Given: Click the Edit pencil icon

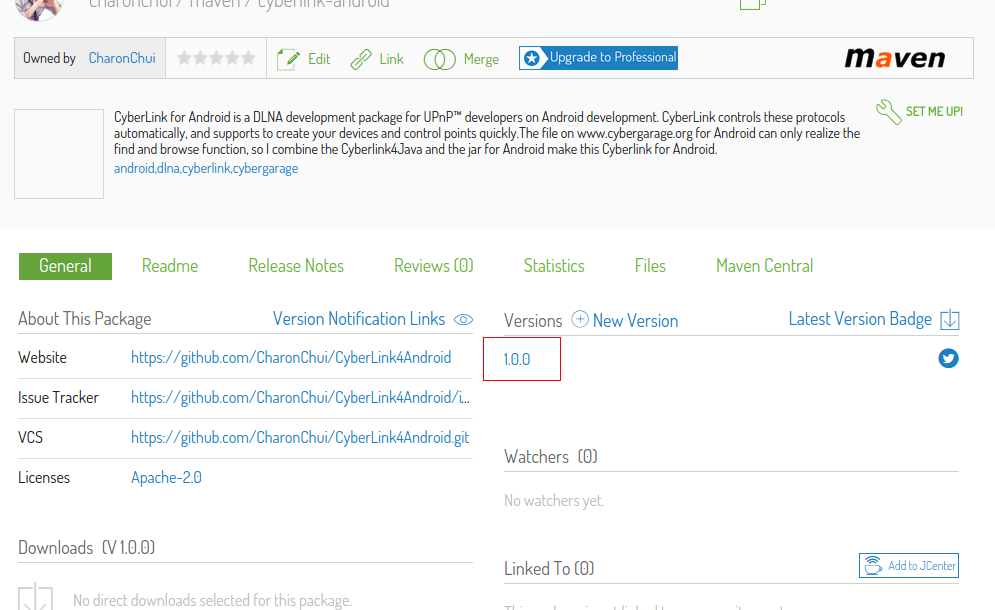Looking at the screenshot, I should (x=288, y=59).
